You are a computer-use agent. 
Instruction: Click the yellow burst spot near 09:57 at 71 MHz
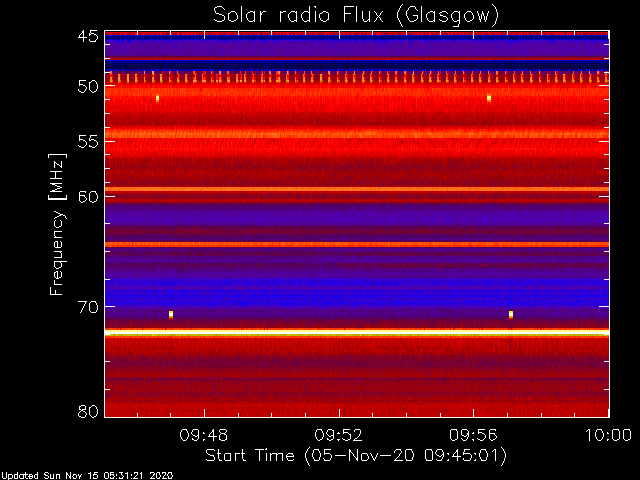pyautogui.click(x=511, y=314)
